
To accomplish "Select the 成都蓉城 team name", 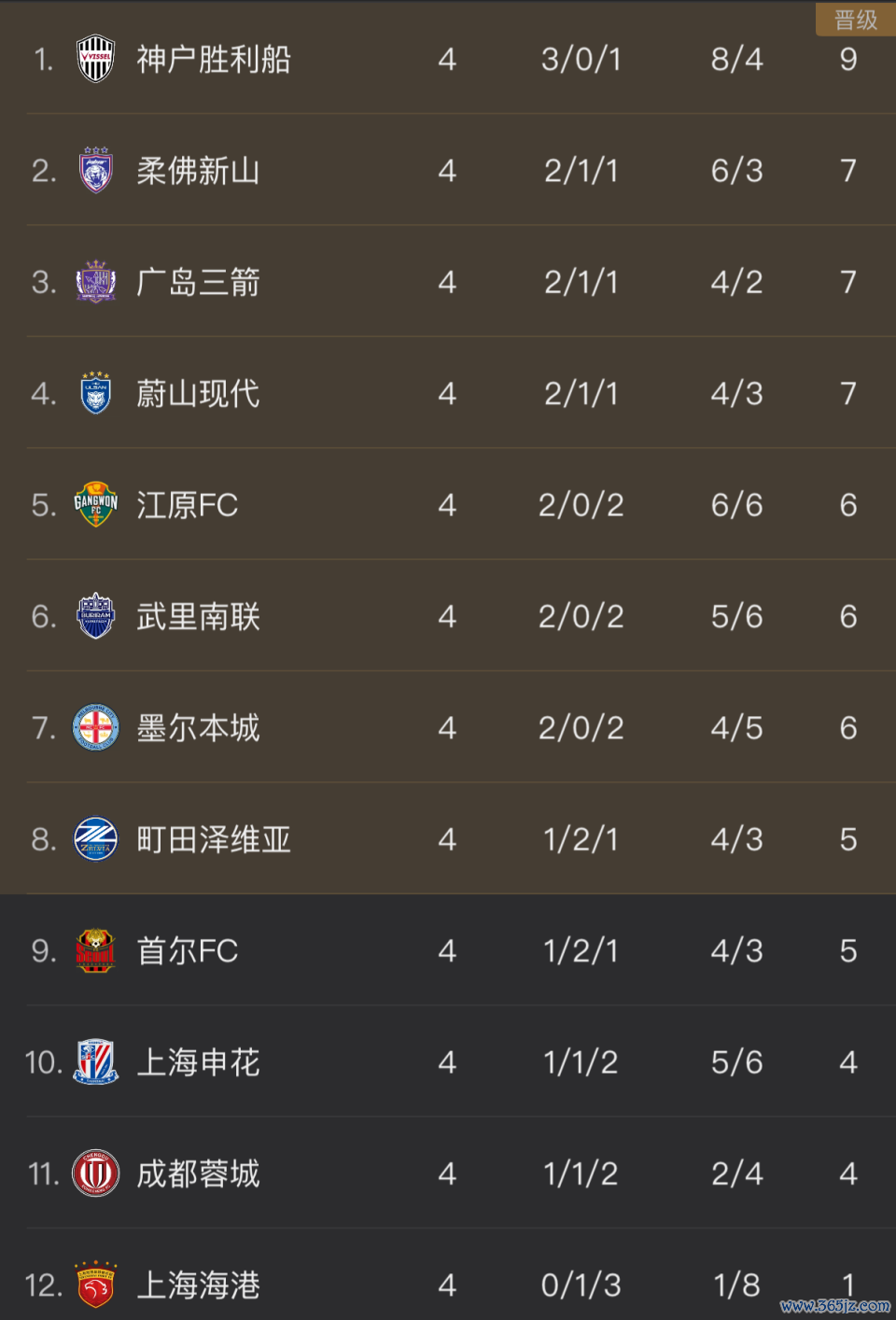I will [x=198, y=1173].
